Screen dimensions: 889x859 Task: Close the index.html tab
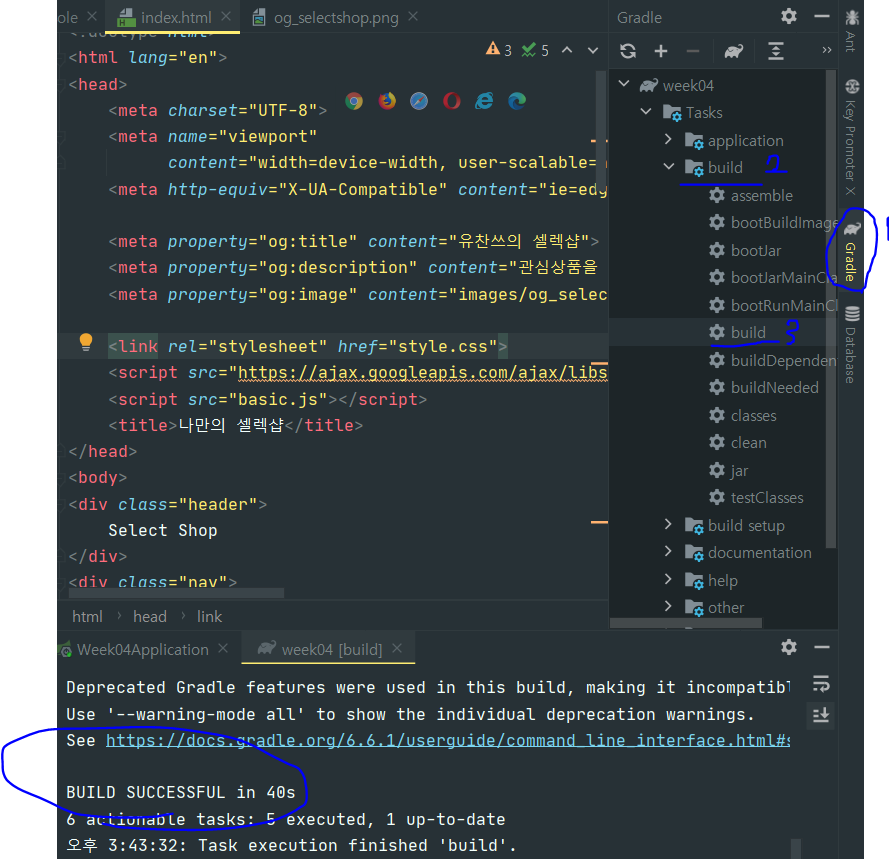[x=226, y=16]
